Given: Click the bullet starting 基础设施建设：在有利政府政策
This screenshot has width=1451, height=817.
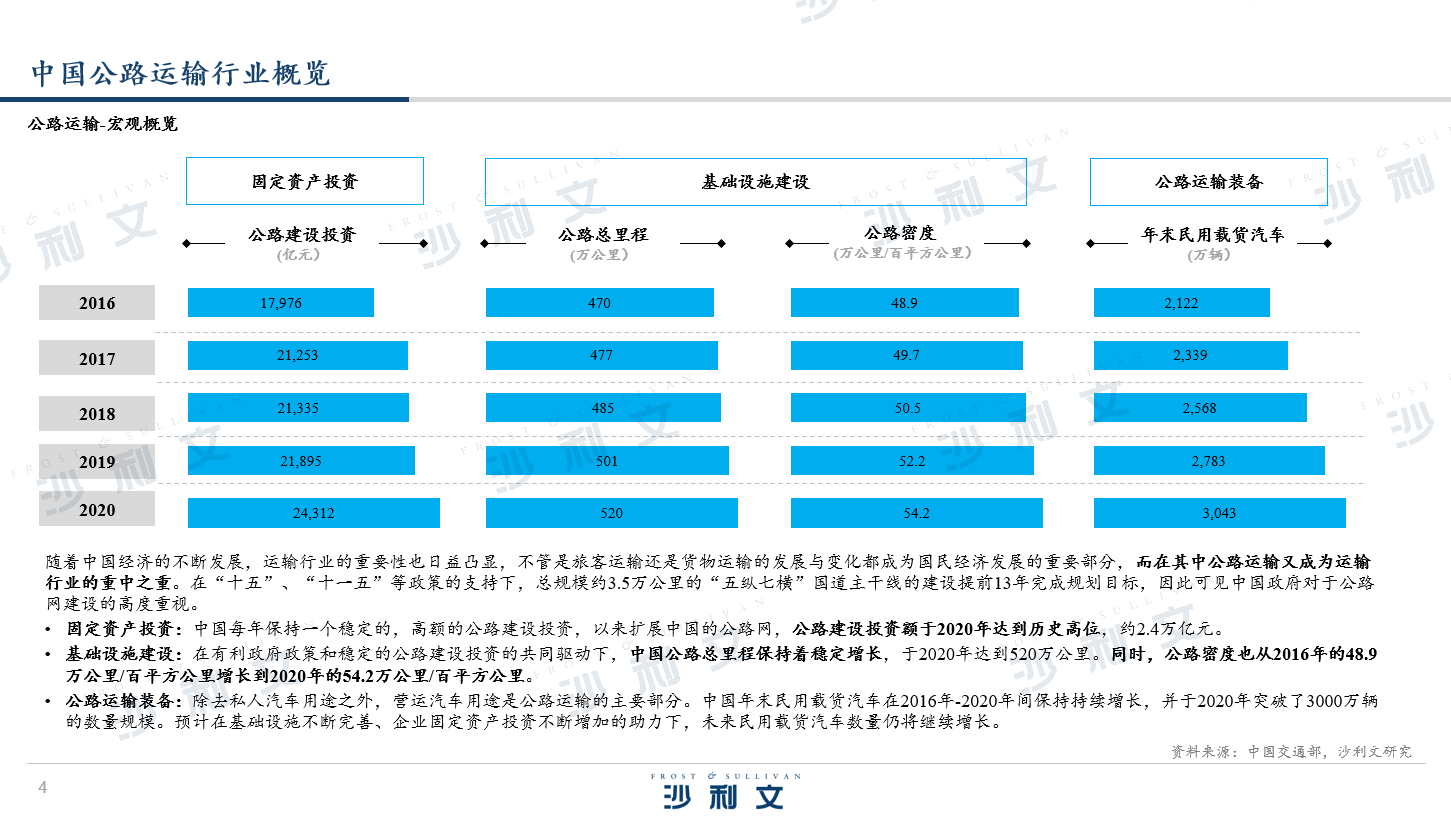Looking at the screenshot, I should click(712, 666).
